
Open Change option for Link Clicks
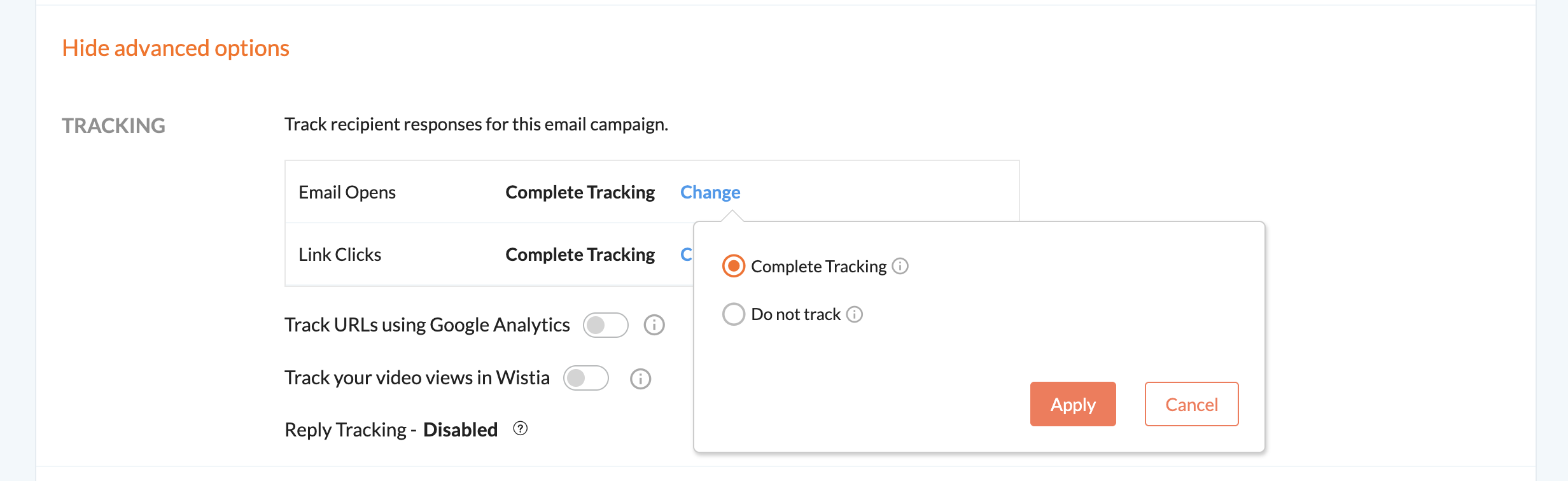pyautogui.click(x=686, y=254)
